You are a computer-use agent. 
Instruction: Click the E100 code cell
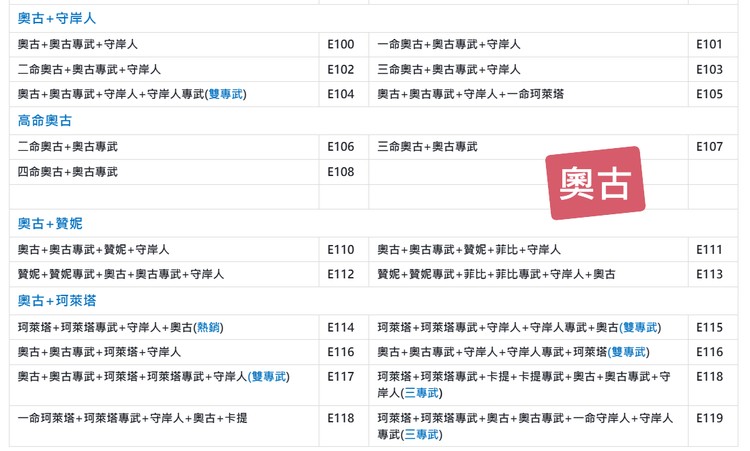[x=340, y=45]
